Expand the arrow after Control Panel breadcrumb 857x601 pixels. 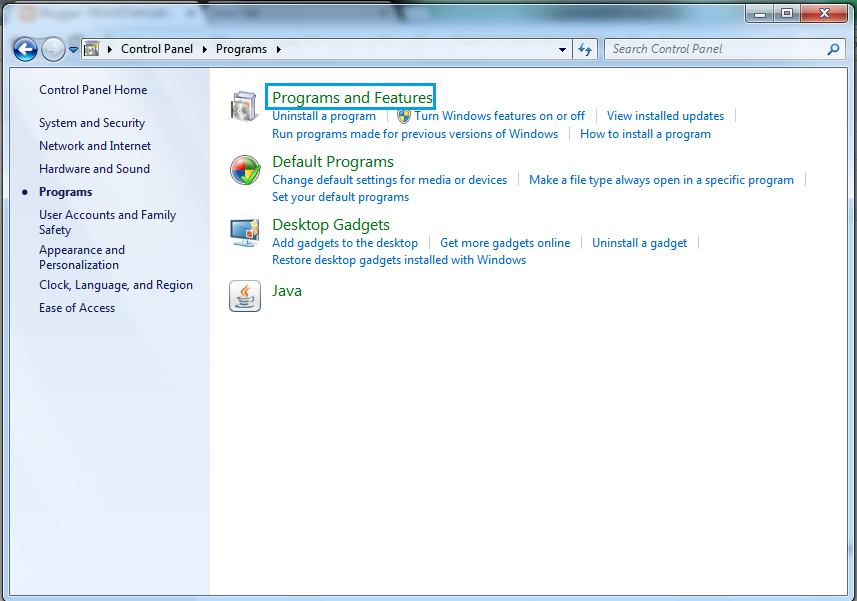click(x=204, y=49)
